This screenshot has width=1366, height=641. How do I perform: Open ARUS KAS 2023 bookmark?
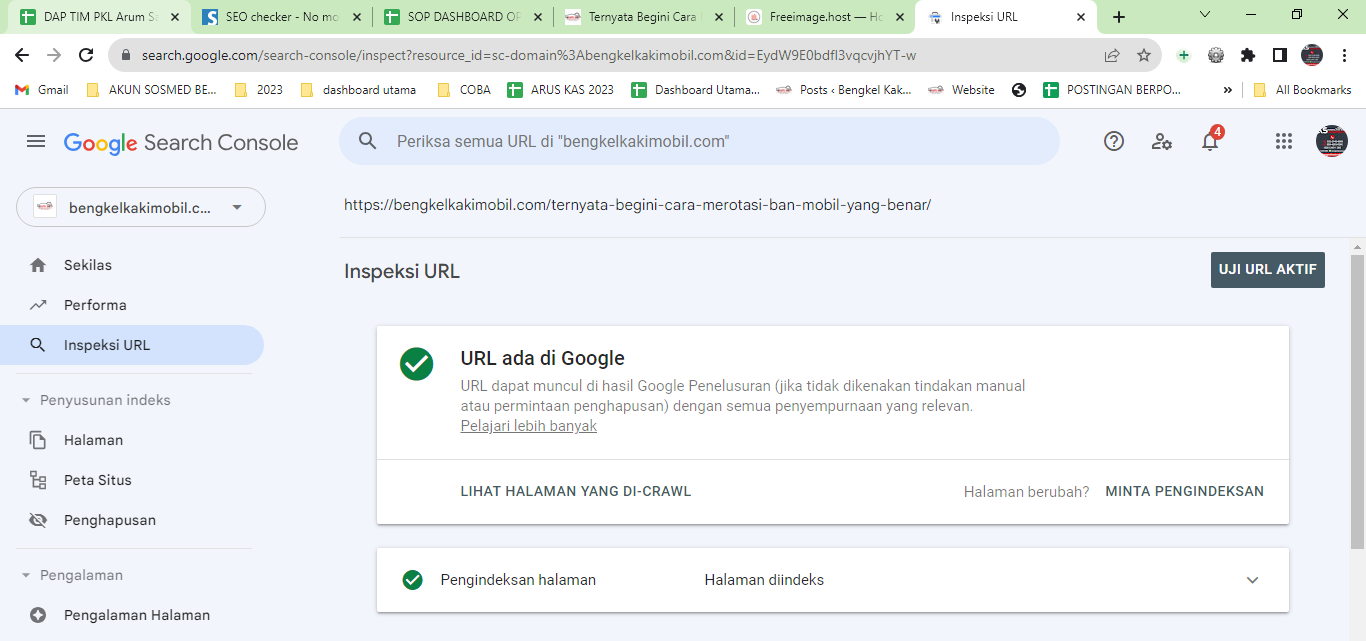(561, 90)
